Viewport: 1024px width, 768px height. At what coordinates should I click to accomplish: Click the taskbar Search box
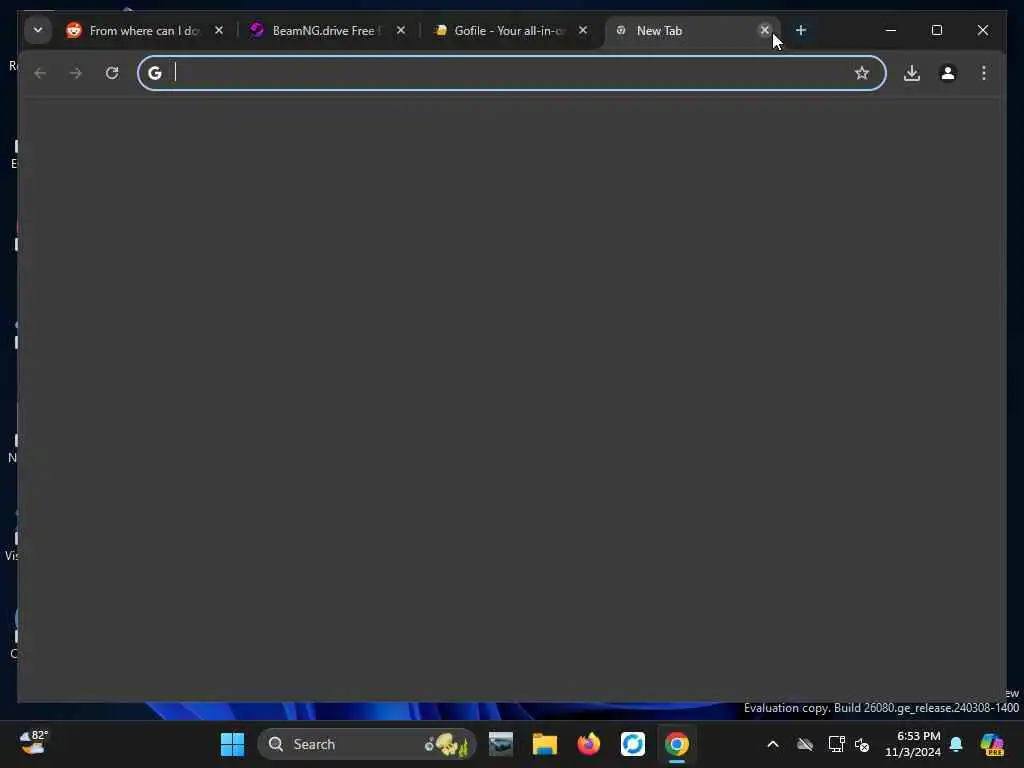coord(367,744)
